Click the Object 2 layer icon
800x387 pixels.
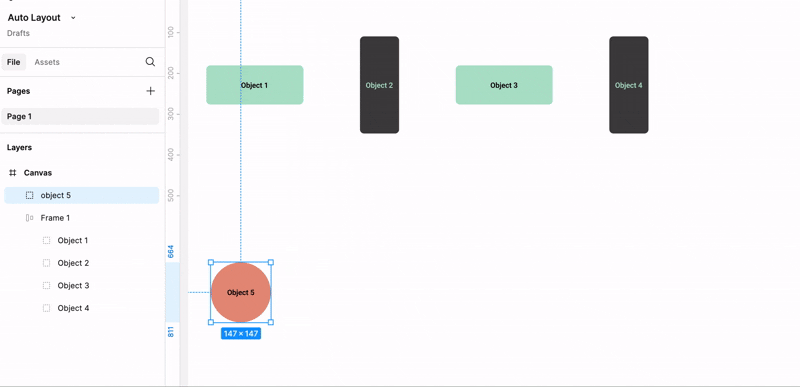tap(46, 263)
